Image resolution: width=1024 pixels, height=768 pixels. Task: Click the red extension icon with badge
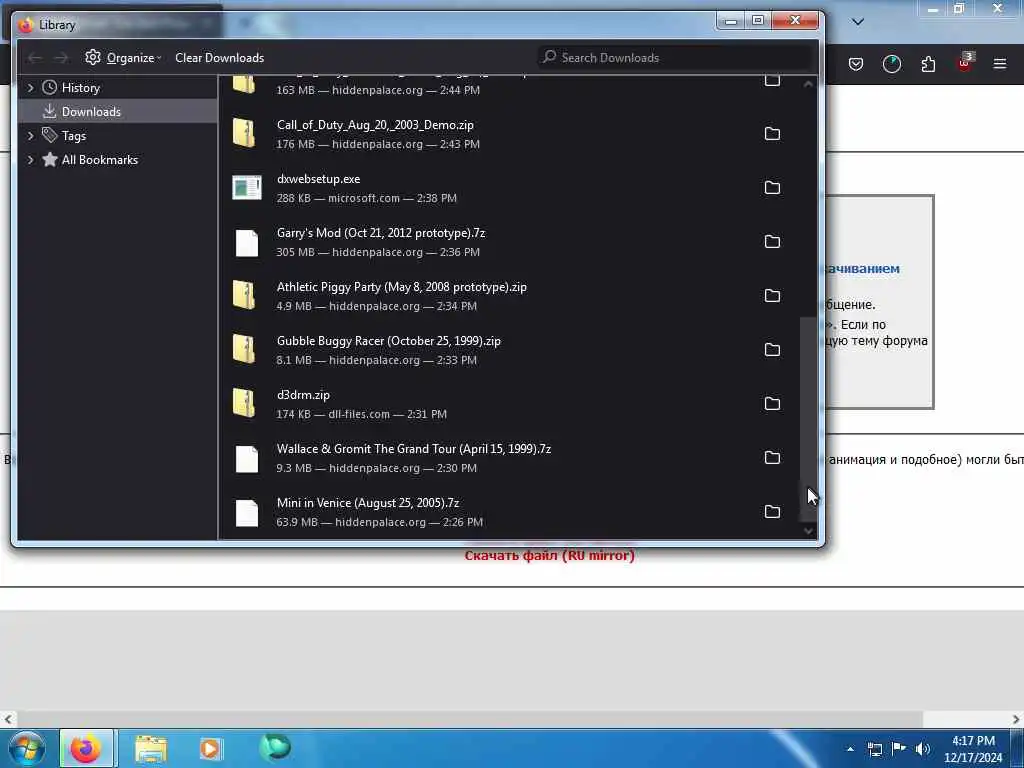pyautogui.click(x=965, y=63)
